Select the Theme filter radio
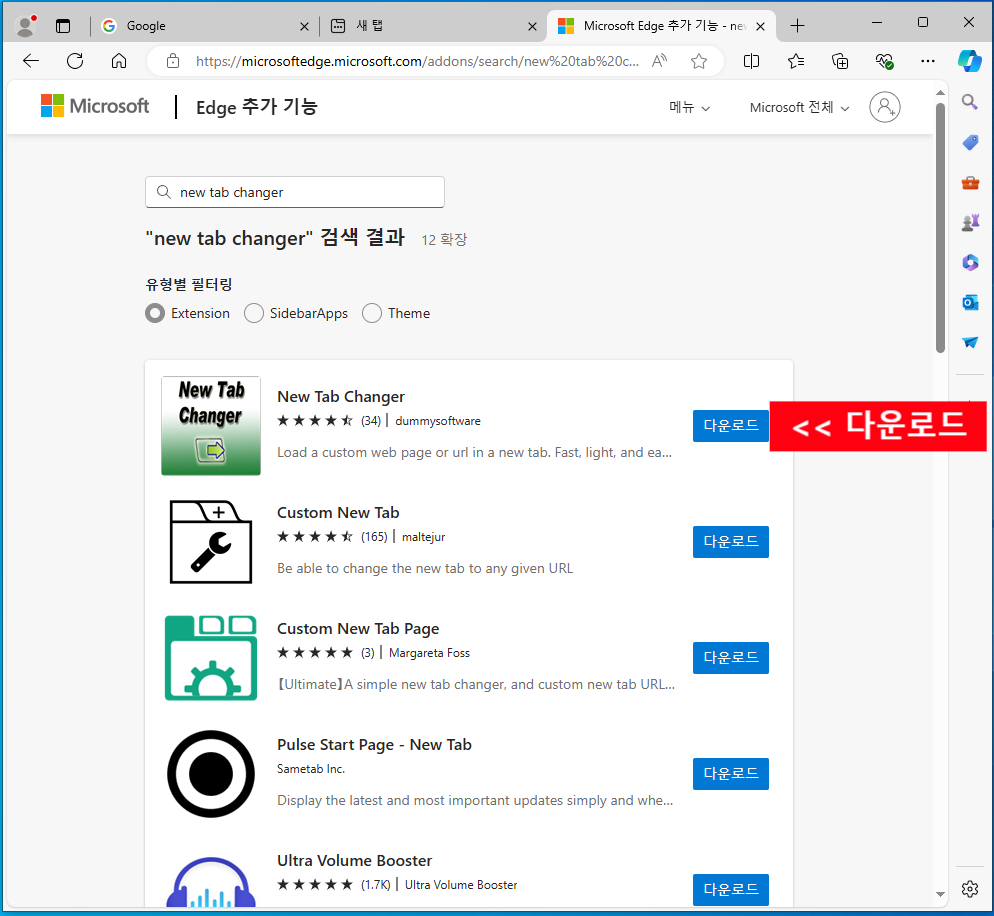994x916 pixels. (371, 313)
